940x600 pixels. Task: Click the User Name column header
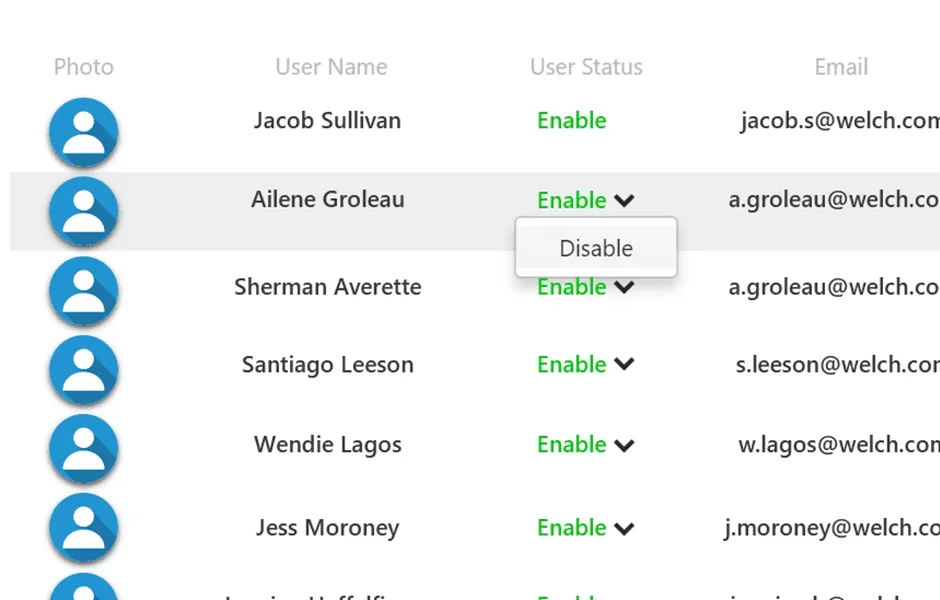331,67
